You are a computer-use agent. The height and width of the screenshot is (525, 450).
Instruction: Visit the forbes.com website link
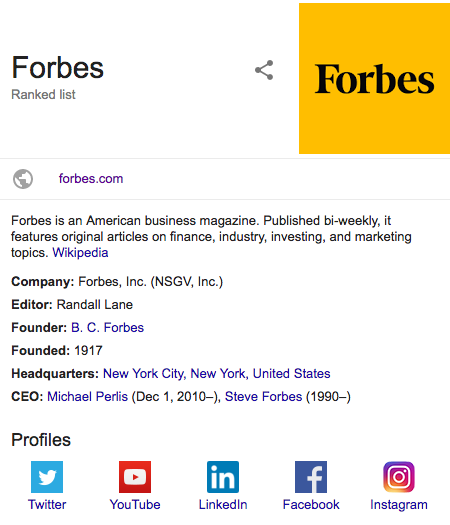[x=91, y=178]
